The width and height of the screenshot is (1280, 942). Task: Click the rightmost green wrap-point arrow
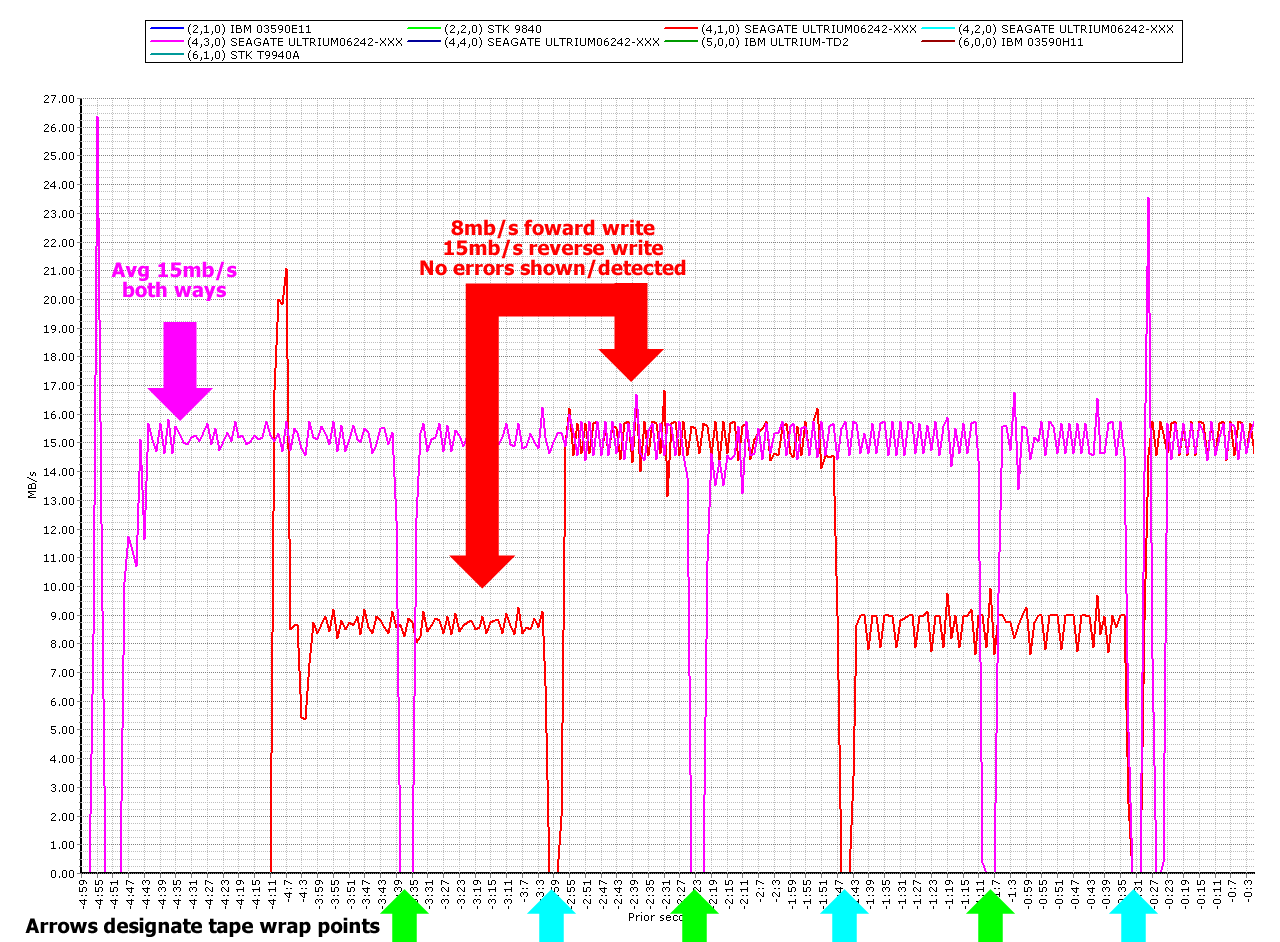click(991, 914)
